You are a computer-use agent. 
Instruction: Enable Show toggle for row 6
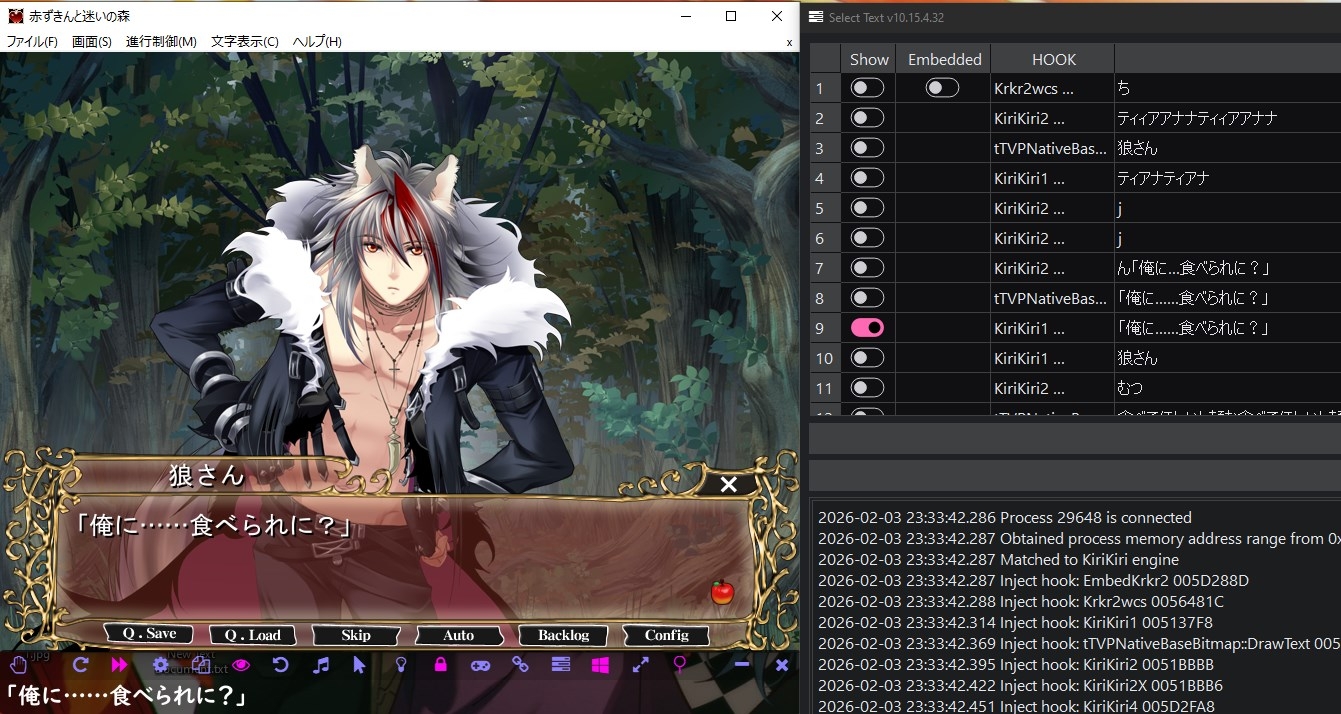(867, 238)
